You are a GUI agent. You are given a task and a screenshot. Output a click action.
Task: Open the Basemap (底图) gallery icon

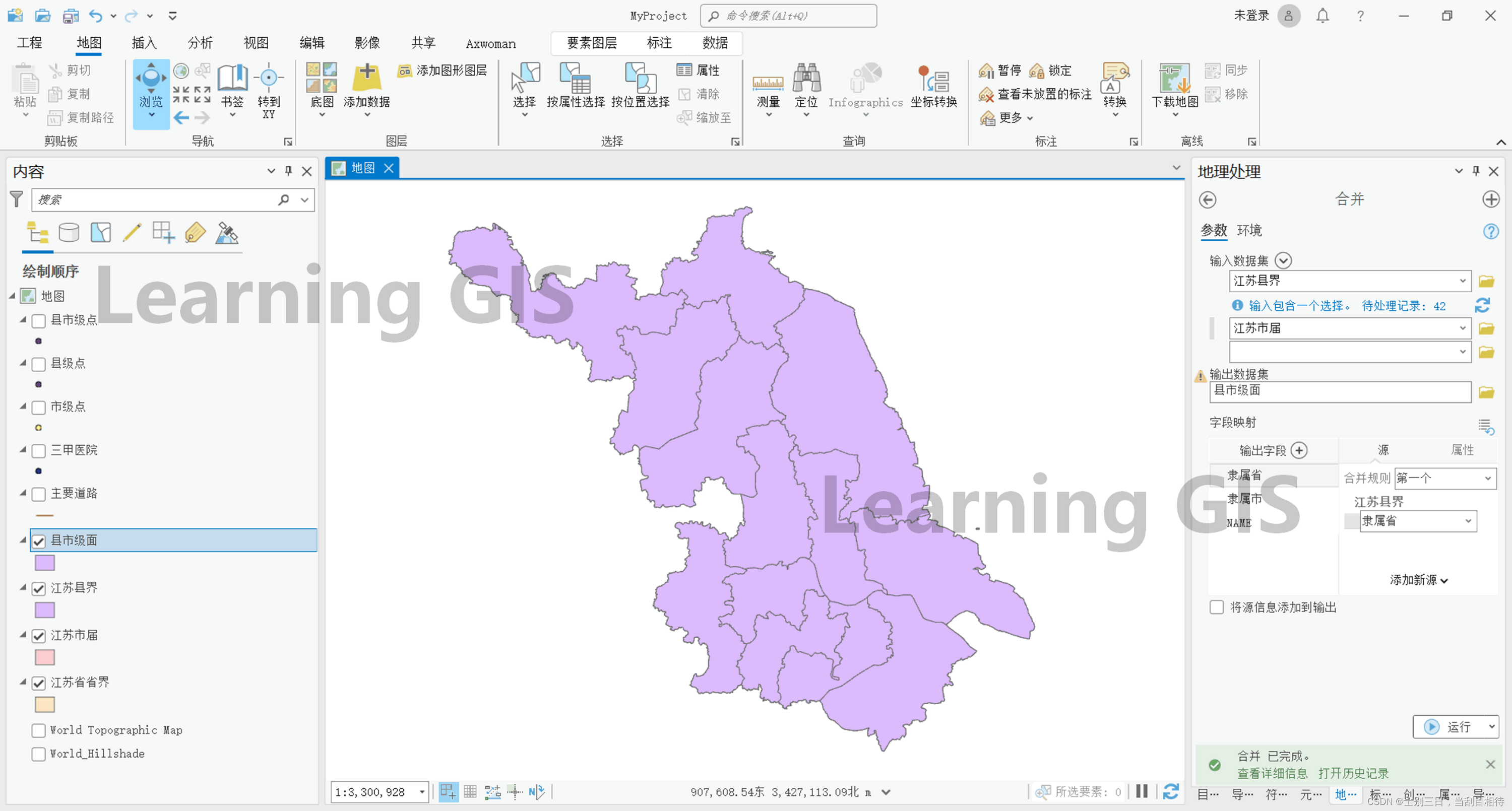click(322, 78)
